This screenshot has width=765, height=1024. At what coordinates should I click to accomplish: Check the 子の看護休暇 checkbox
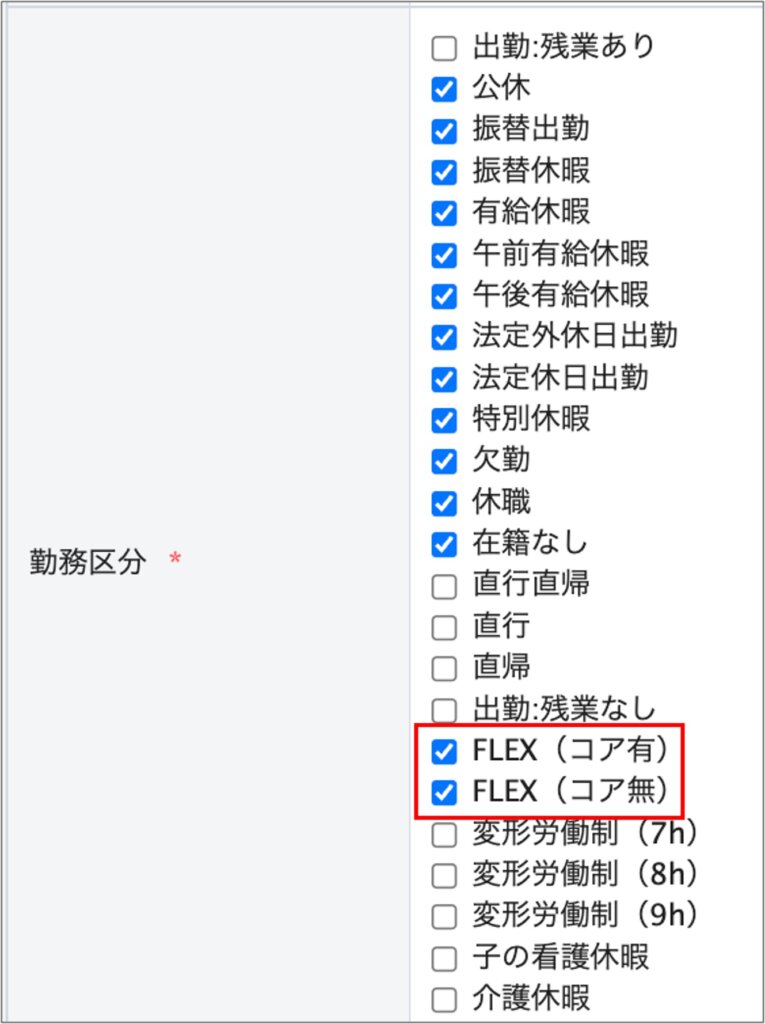444,959
